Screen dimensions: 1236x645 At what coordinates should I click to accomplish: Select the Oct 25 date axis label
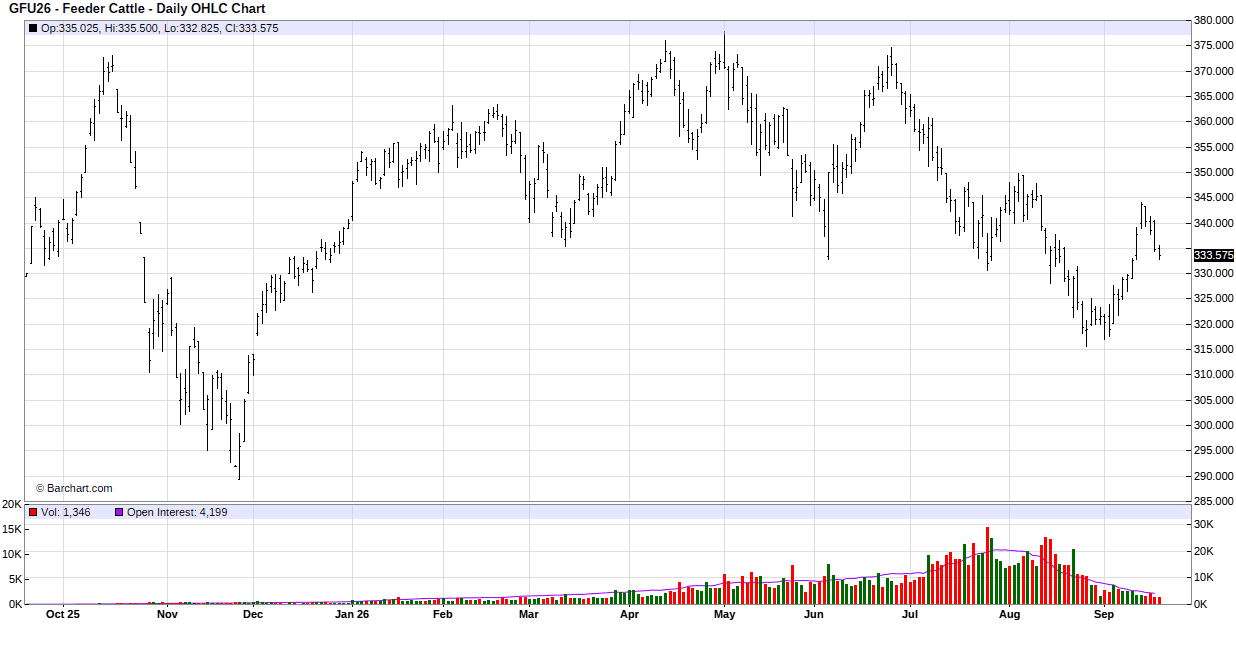(x=62, y=614)
